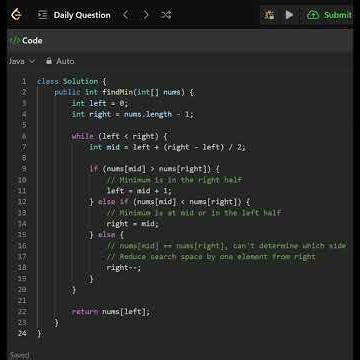Open the Java language dropdown
Viewport: 360px width, 360px height.
tap(22, 61)
